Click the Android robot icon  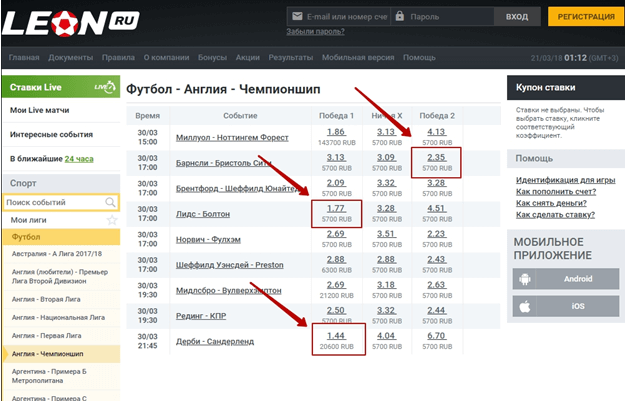(525, 279)
